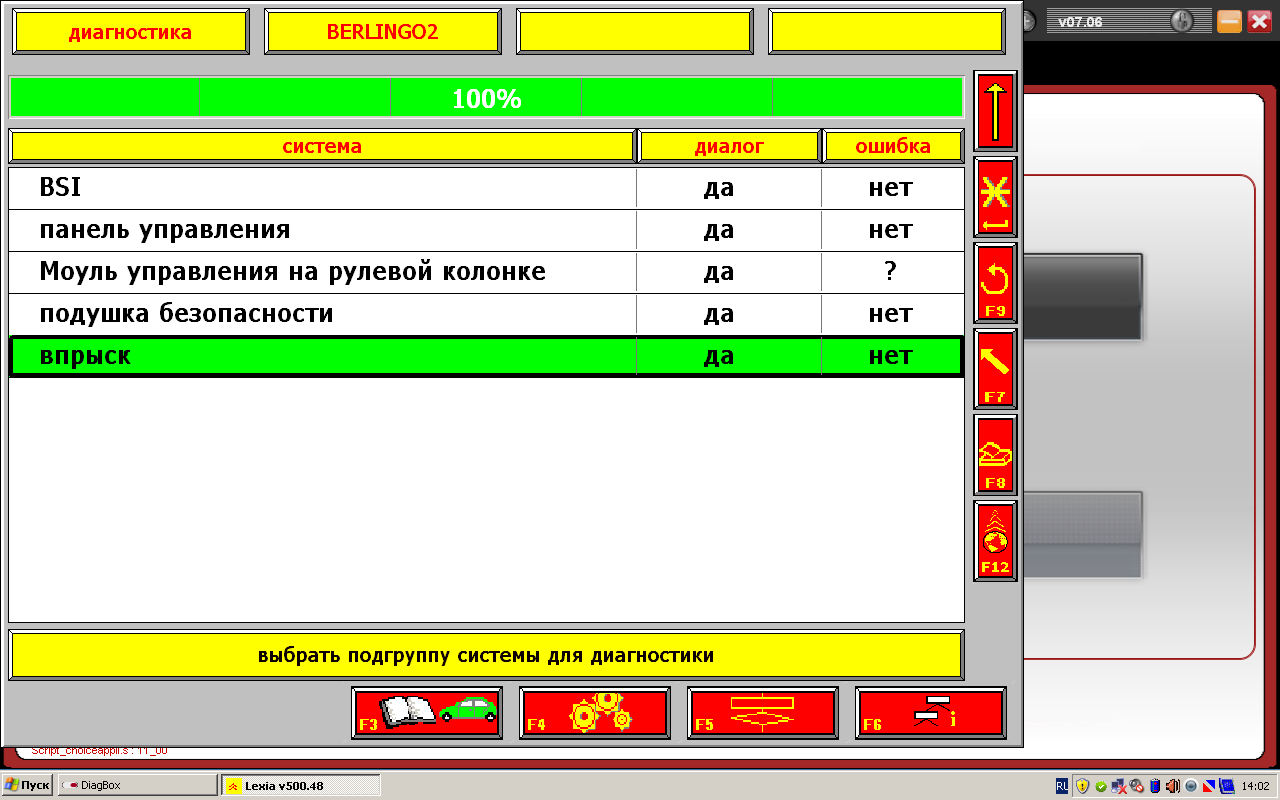Click the F9 return arrow button
Viewport: 1280px width, 800px height.
tap(995, 283)
